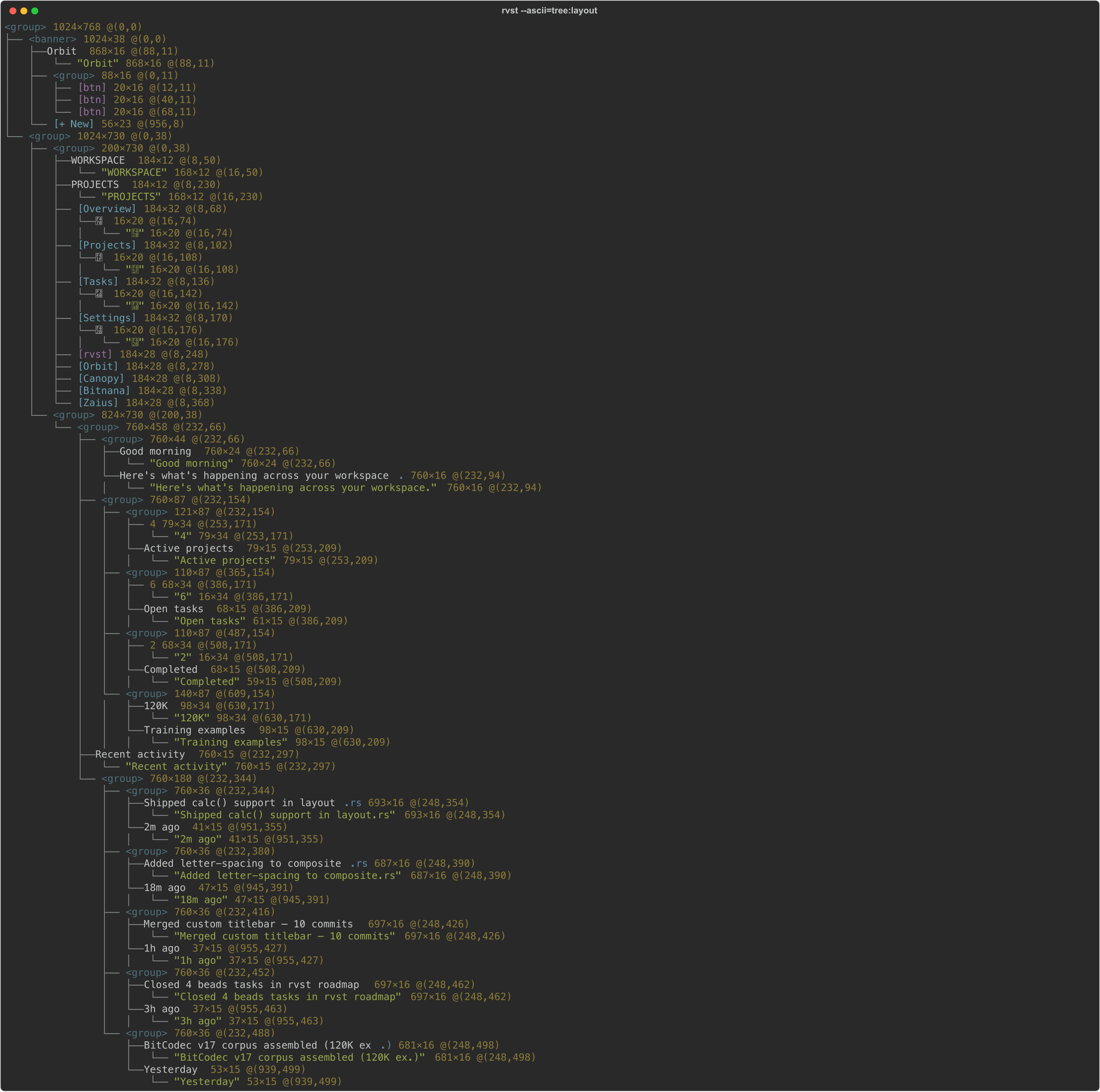
Task: Click the quoted "18m ago" string
Action: [200, 900]
